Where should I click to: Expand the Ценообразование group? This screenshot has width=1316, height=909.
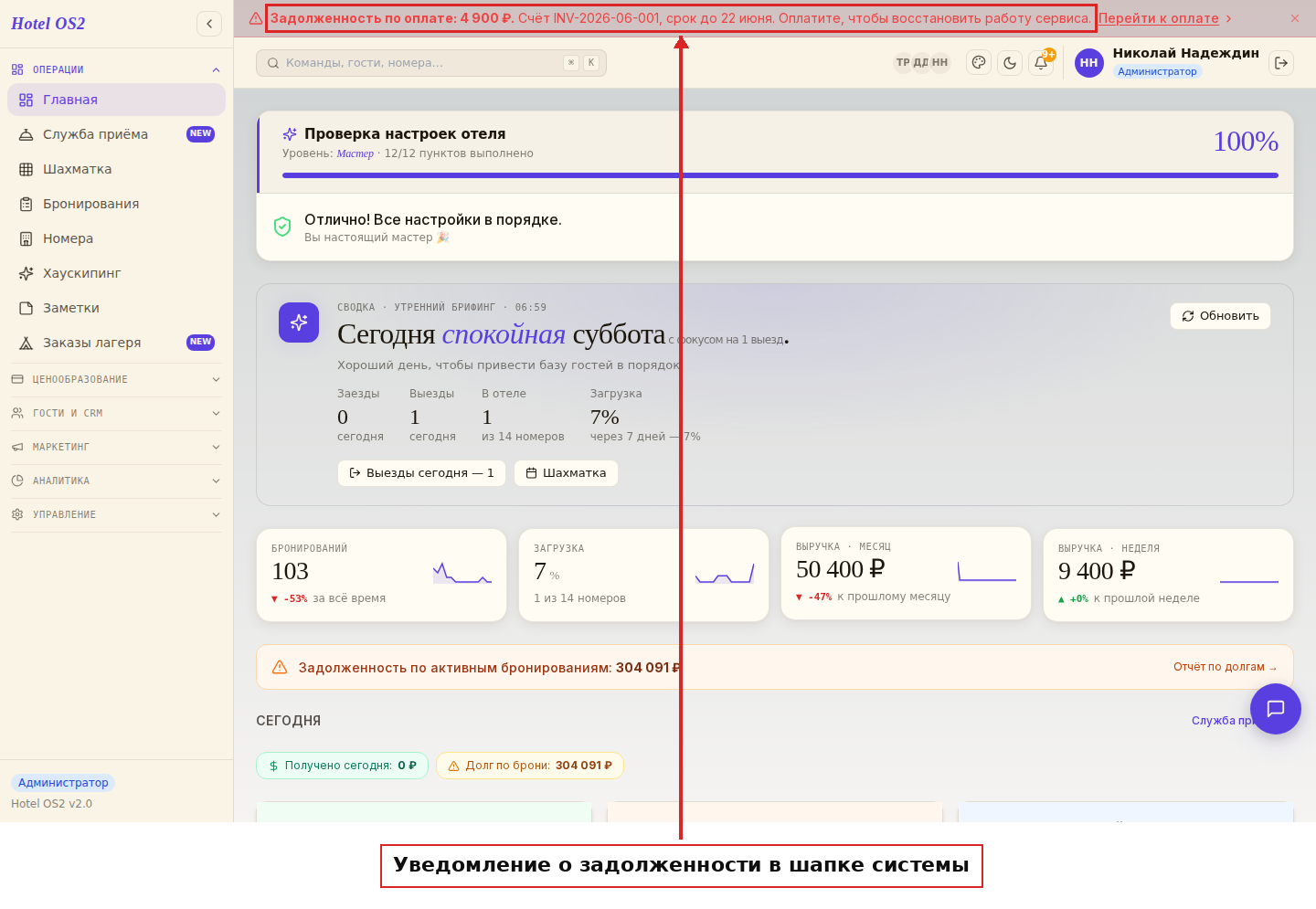point(116,379)
